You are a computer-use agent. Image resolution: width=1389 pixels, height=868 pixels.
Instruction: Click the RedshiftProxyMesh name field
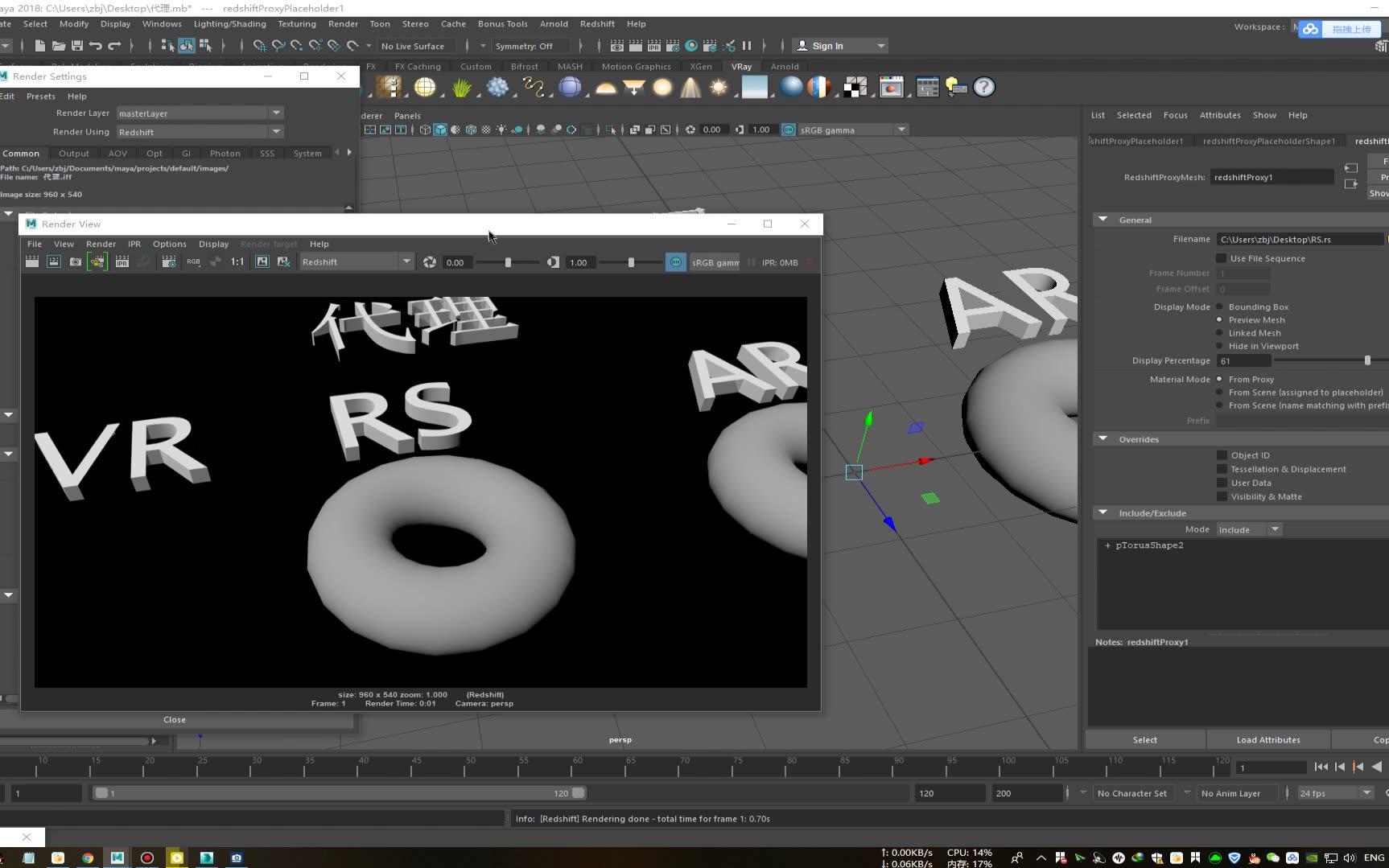[x=1272, y=177]
